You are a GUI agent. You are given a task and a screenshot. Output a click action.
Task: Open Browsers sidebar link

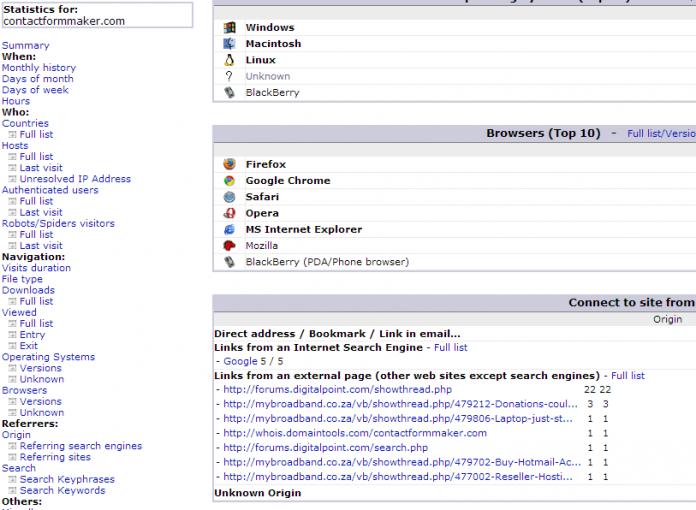24,390
